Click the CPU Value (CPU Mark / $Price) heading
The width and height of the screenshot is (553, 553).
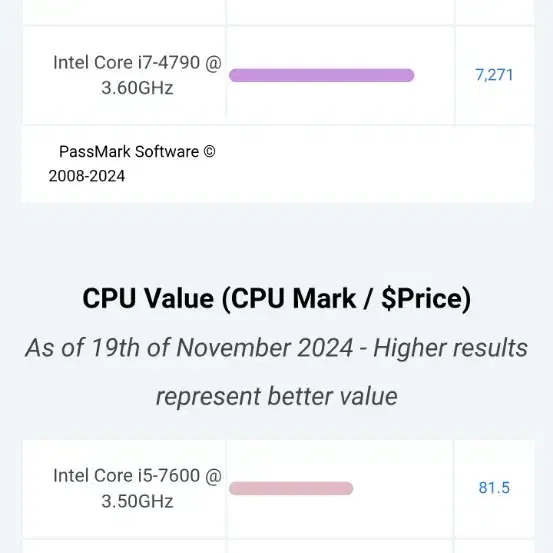coord(276,298)
